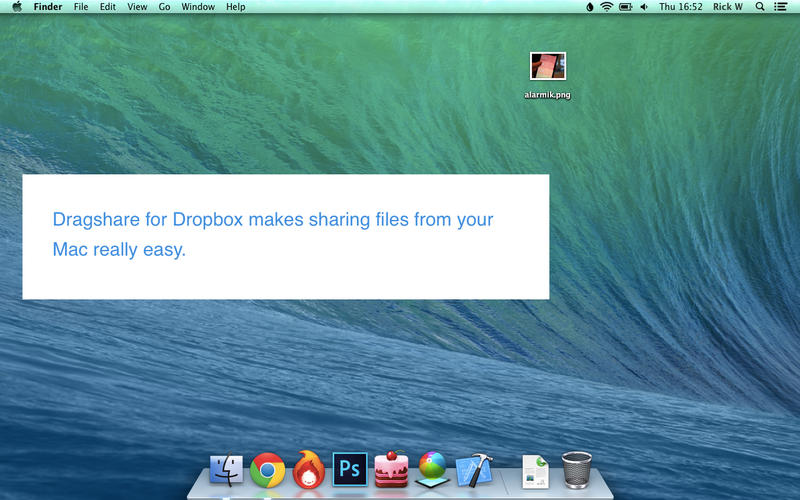This screenshot has width=800, height=500.
Task: Open the battery status menu
Action: [x=625, y=7]
